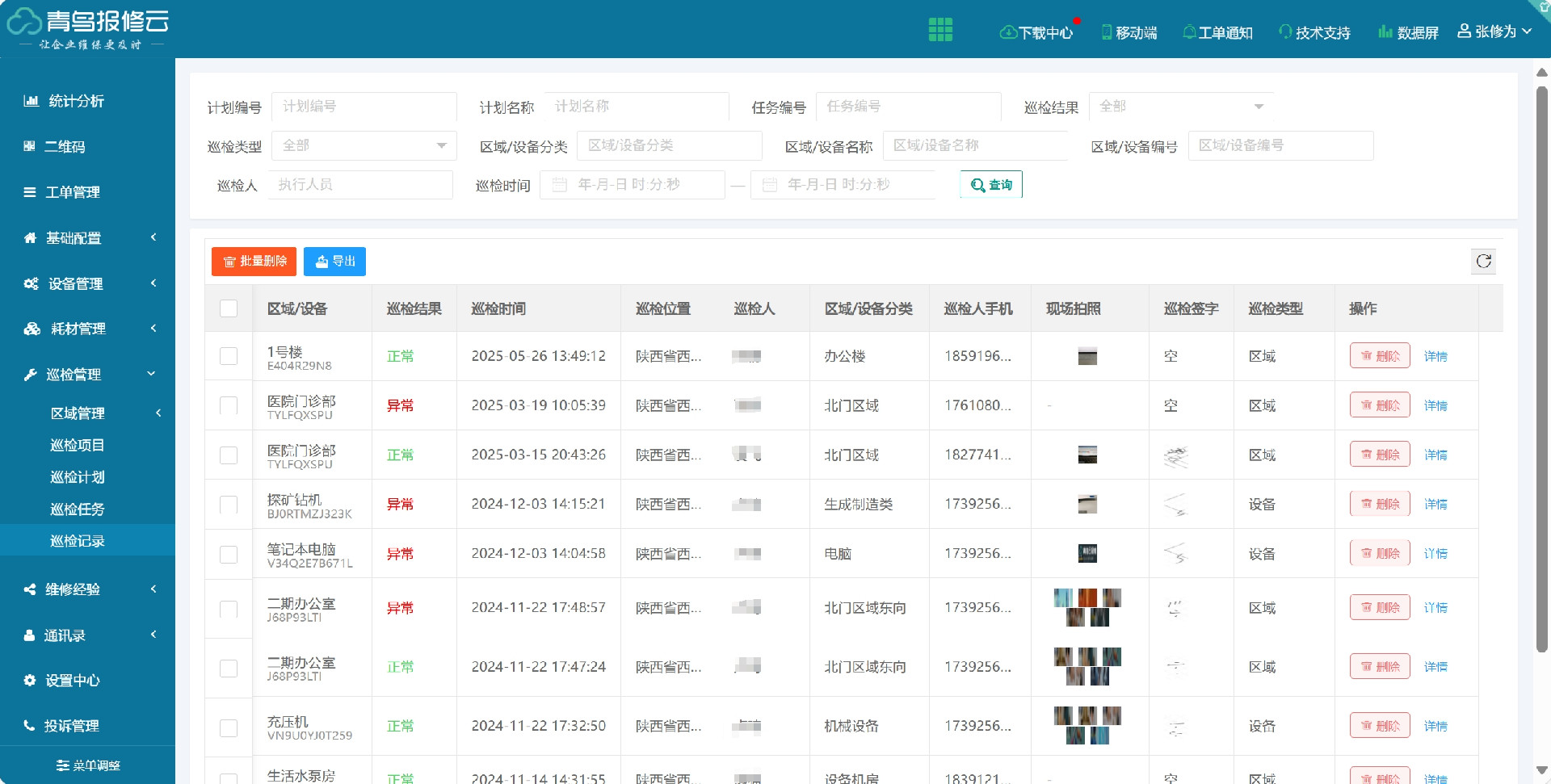
Task: Click the 查询 search button
Action: pyautogui.click(x=990, y=184)
